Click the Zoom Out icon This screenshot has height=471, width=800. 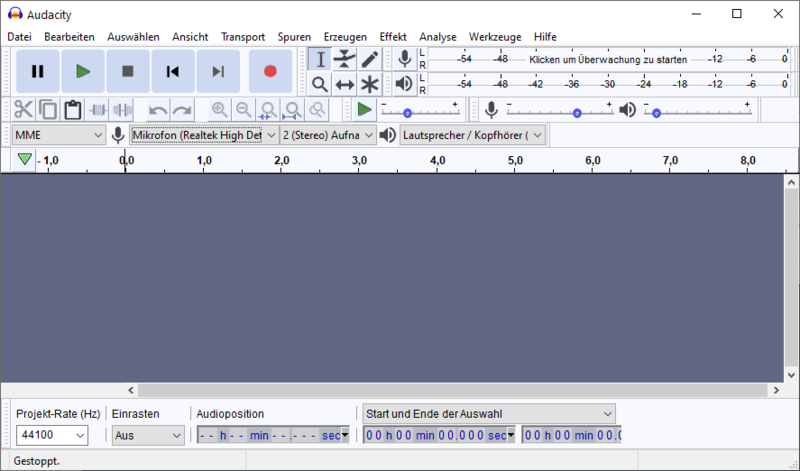tap(244, 110)
